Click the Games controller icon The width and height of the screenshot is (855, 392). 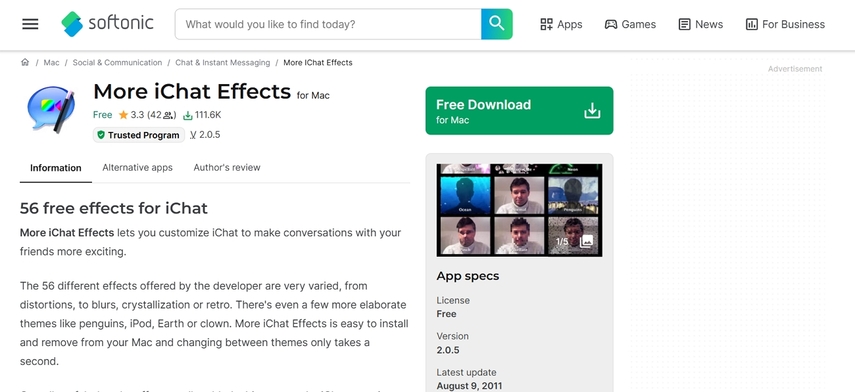coord(611,24)
